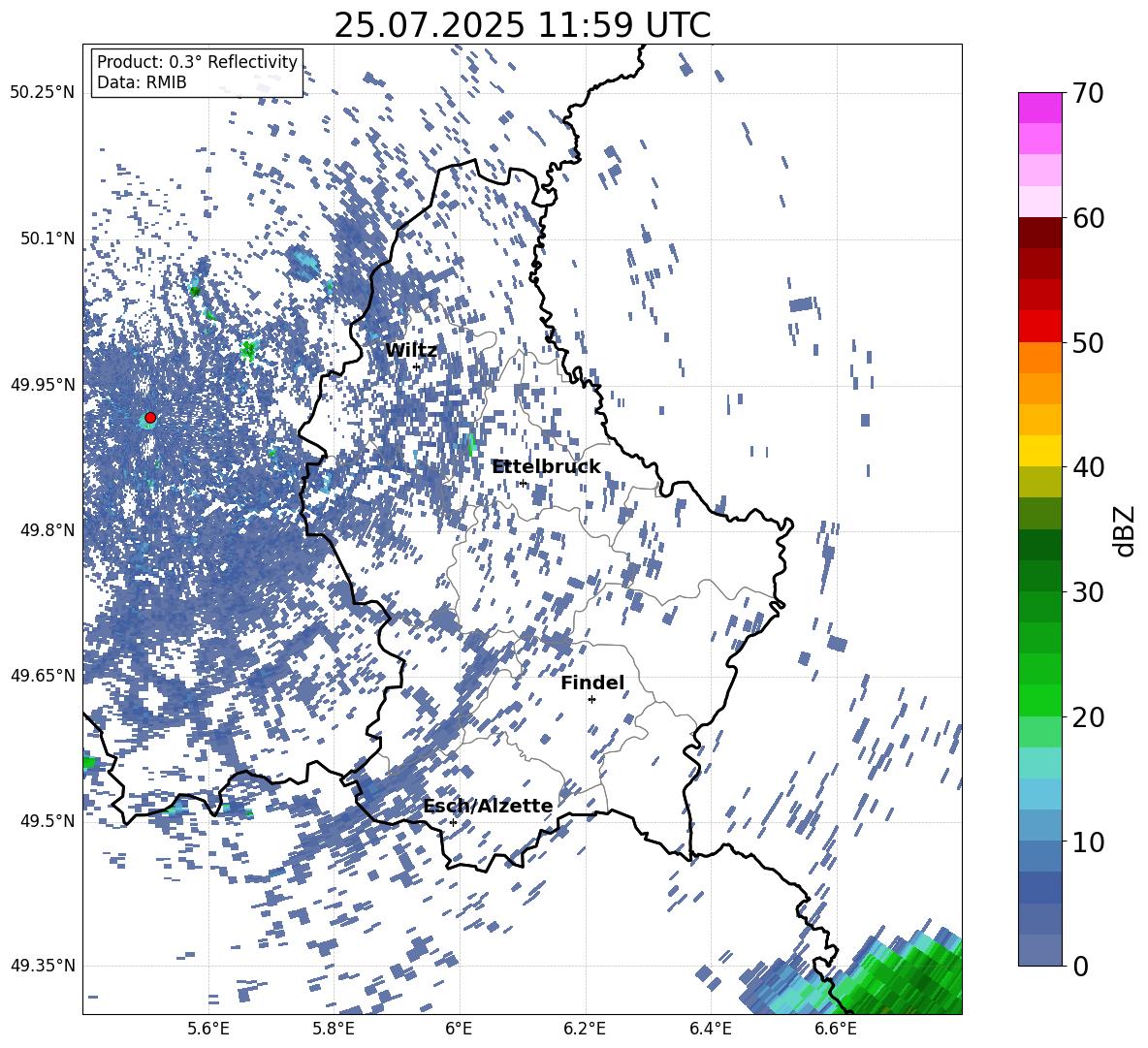Click the 49.8°N latitude label

pyautogui.click(x=47, y=530)
